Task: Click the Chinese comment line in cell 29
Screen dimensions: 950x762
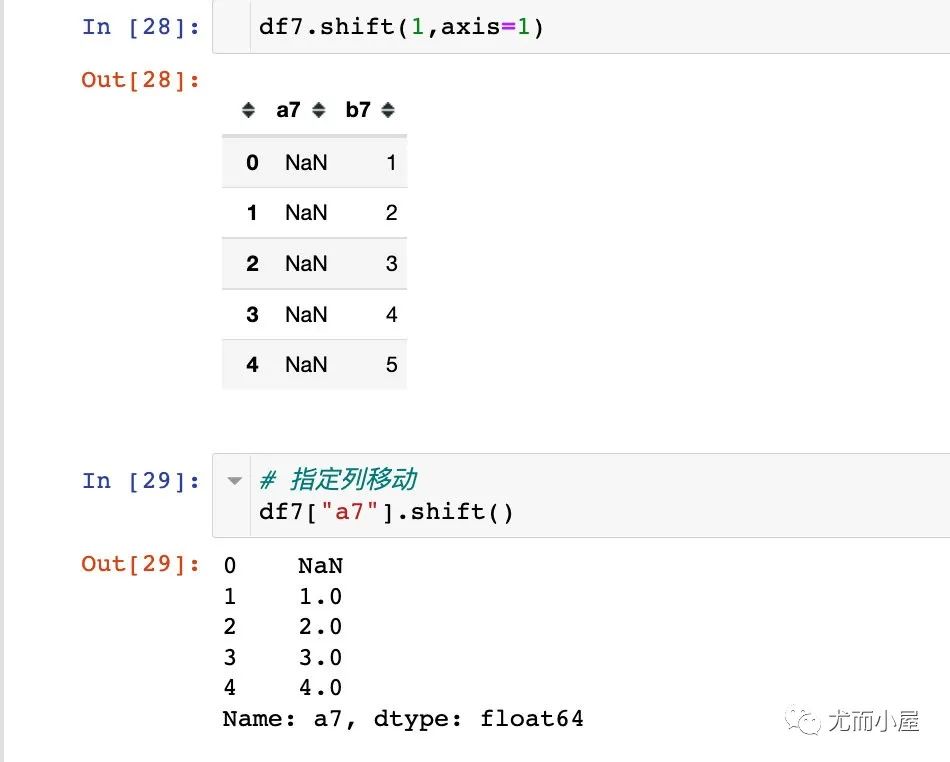Action: (338, 480)
